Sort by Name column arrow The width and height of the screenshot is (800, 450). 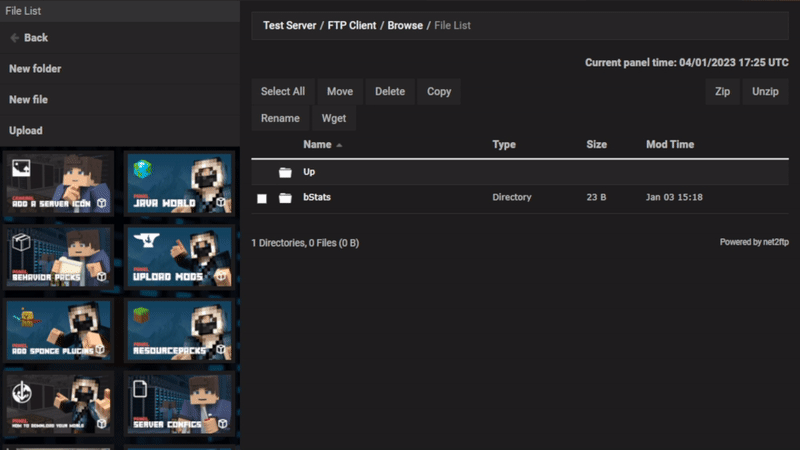339,146
